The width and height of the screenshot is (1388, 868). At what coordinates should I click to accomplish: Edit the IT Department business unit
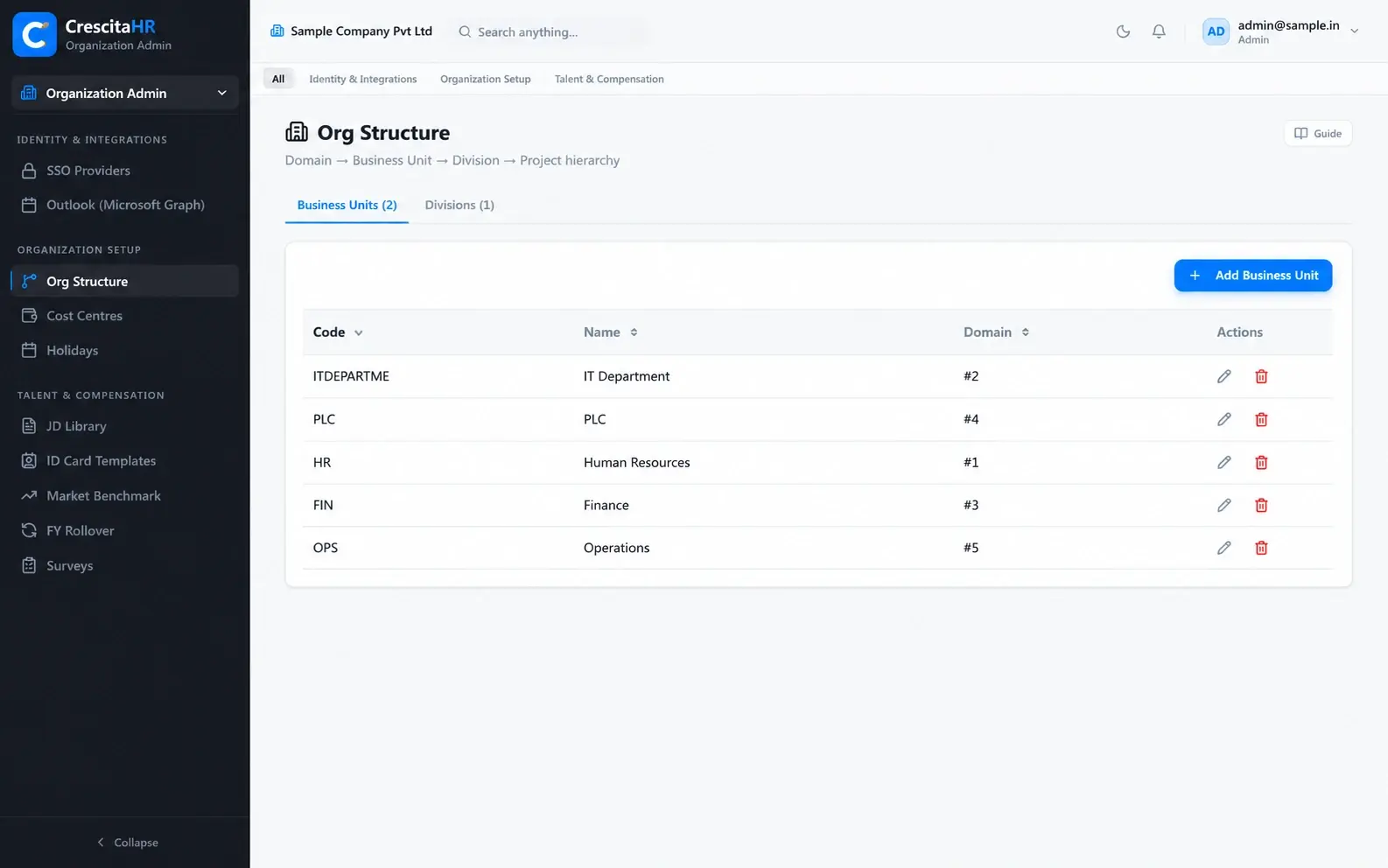point(1223,376)
